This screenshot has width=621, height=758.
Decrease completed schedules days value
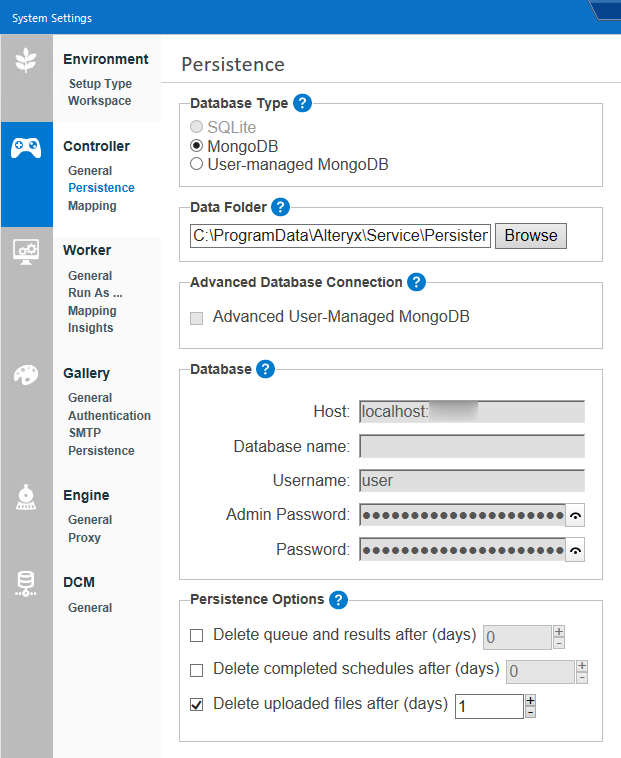582,678
